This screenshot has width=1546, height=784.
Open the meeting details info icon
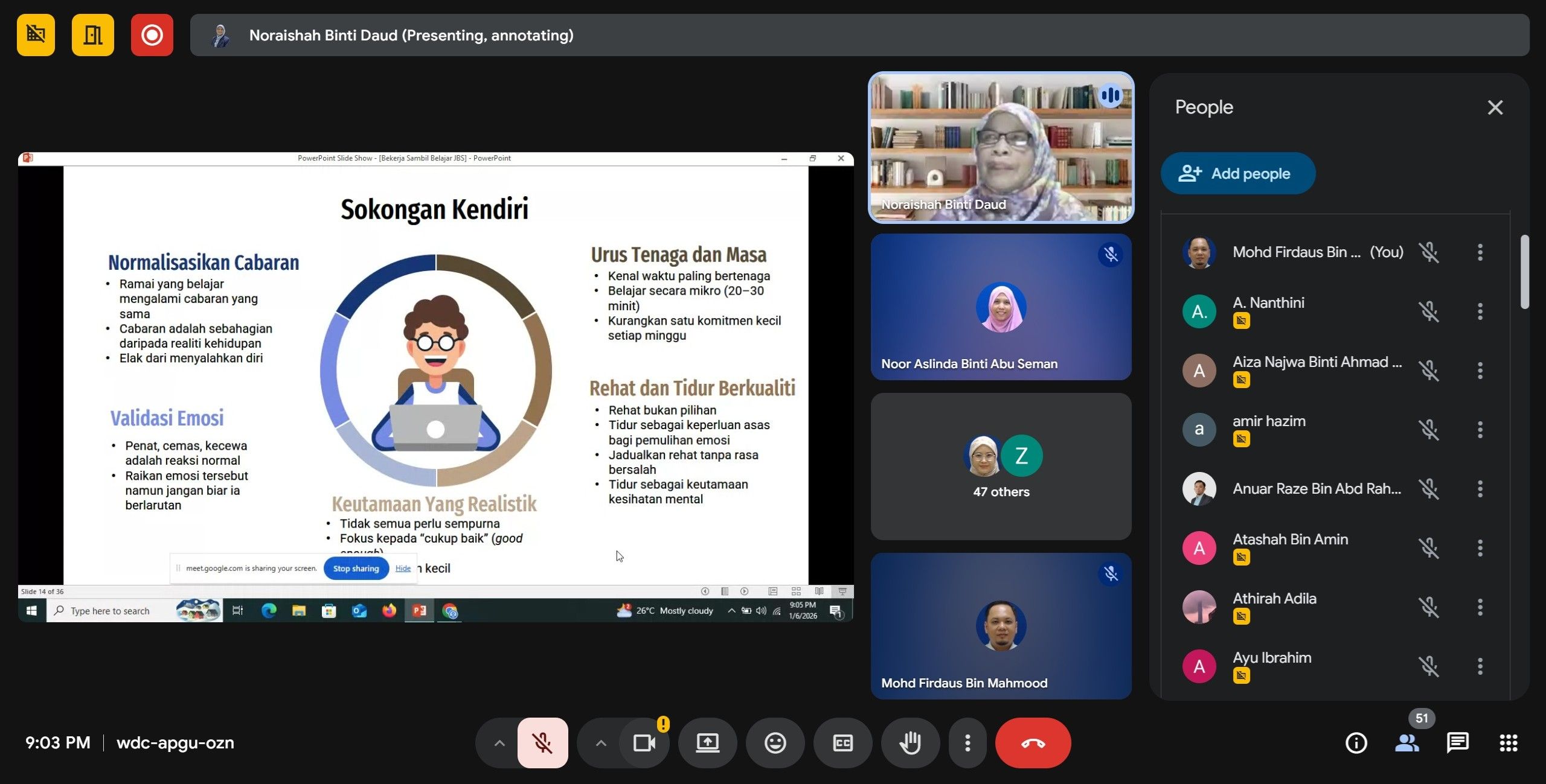click(x=1356, y=743)
